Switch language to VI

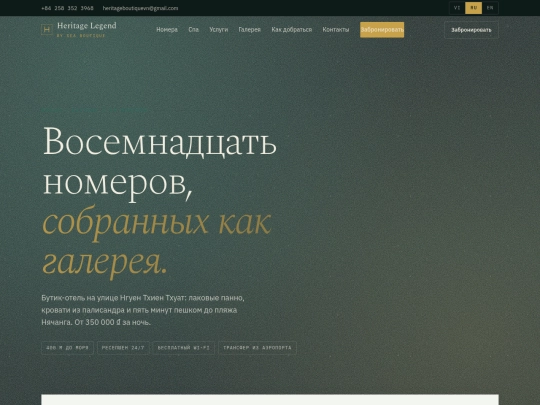457,8
